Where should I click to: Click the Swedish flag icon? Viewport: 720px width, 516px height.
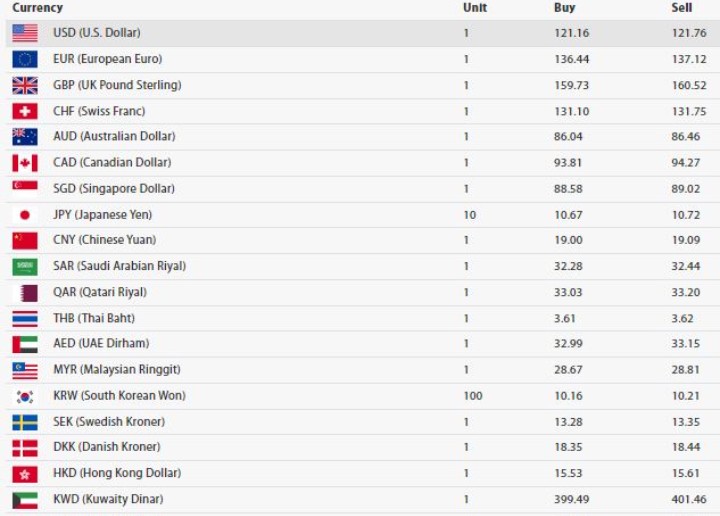pyautogui.click(x=25, y=422)
